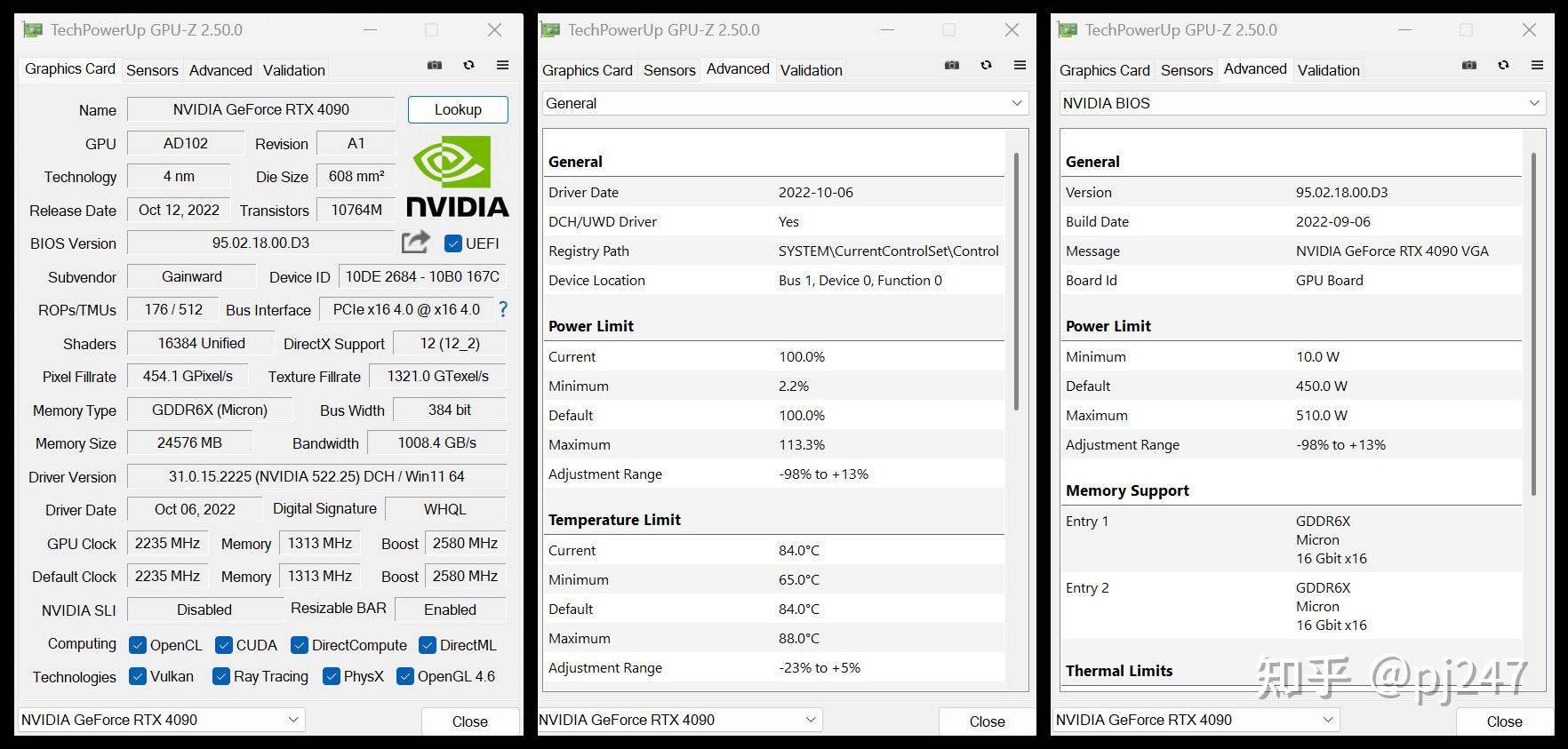Image resolution: width=1568 pixels, height=749 pixels.
Task: Click the NVIDIA logo image
Action: [x=457, y=176]
